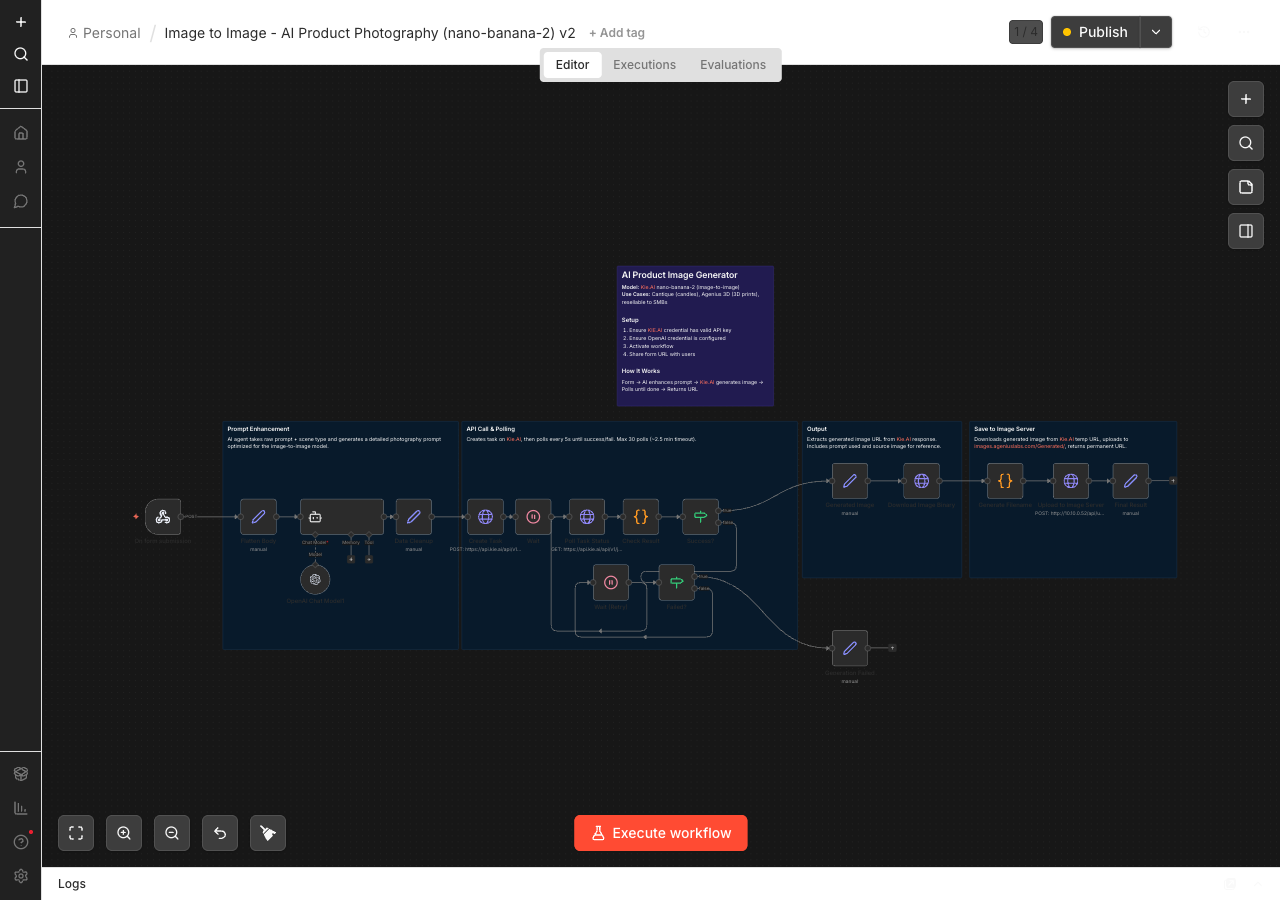Select the tidy up wand icon
The height and width of the screenshot is (900, 1280).
(268, 832)
